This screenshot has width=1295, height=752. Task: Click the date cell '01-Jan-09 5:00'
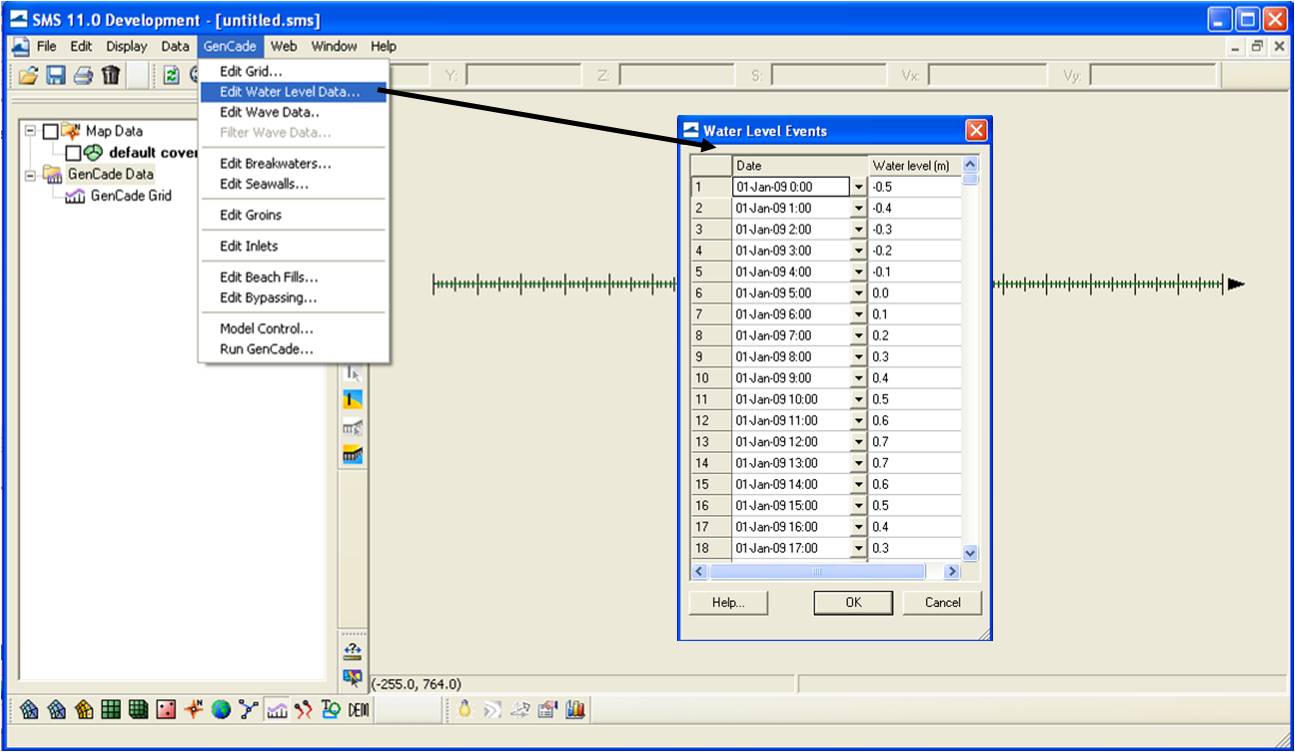[791, 293]
